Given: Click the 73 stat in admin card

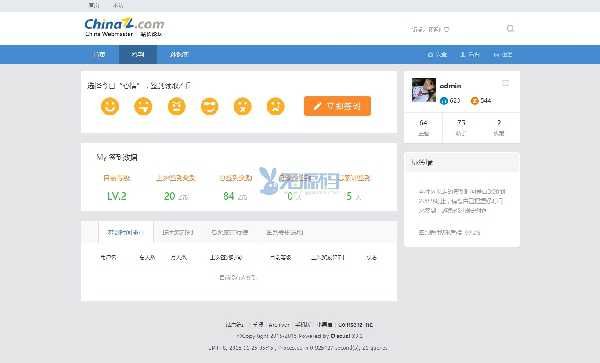Looking at the screenshot, I should [461, 128].
